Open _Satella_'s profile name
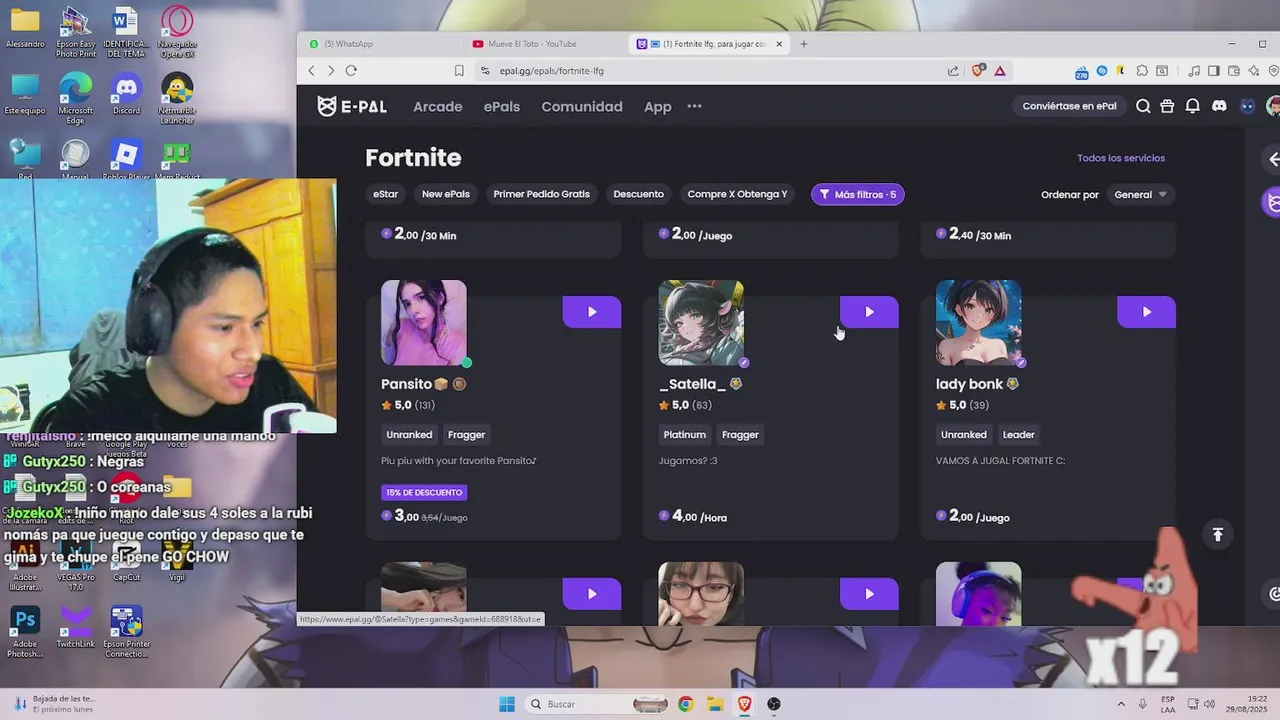Screen dimensions: 1280x720 point(692,384)
